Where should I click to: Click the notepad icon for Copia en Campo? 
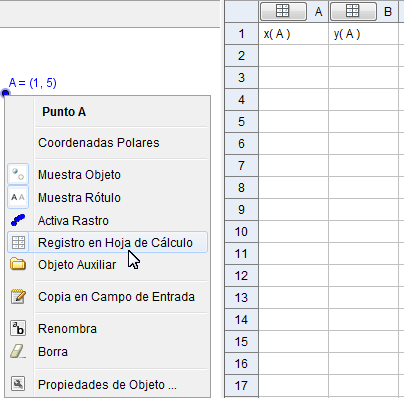click(18, 296)
